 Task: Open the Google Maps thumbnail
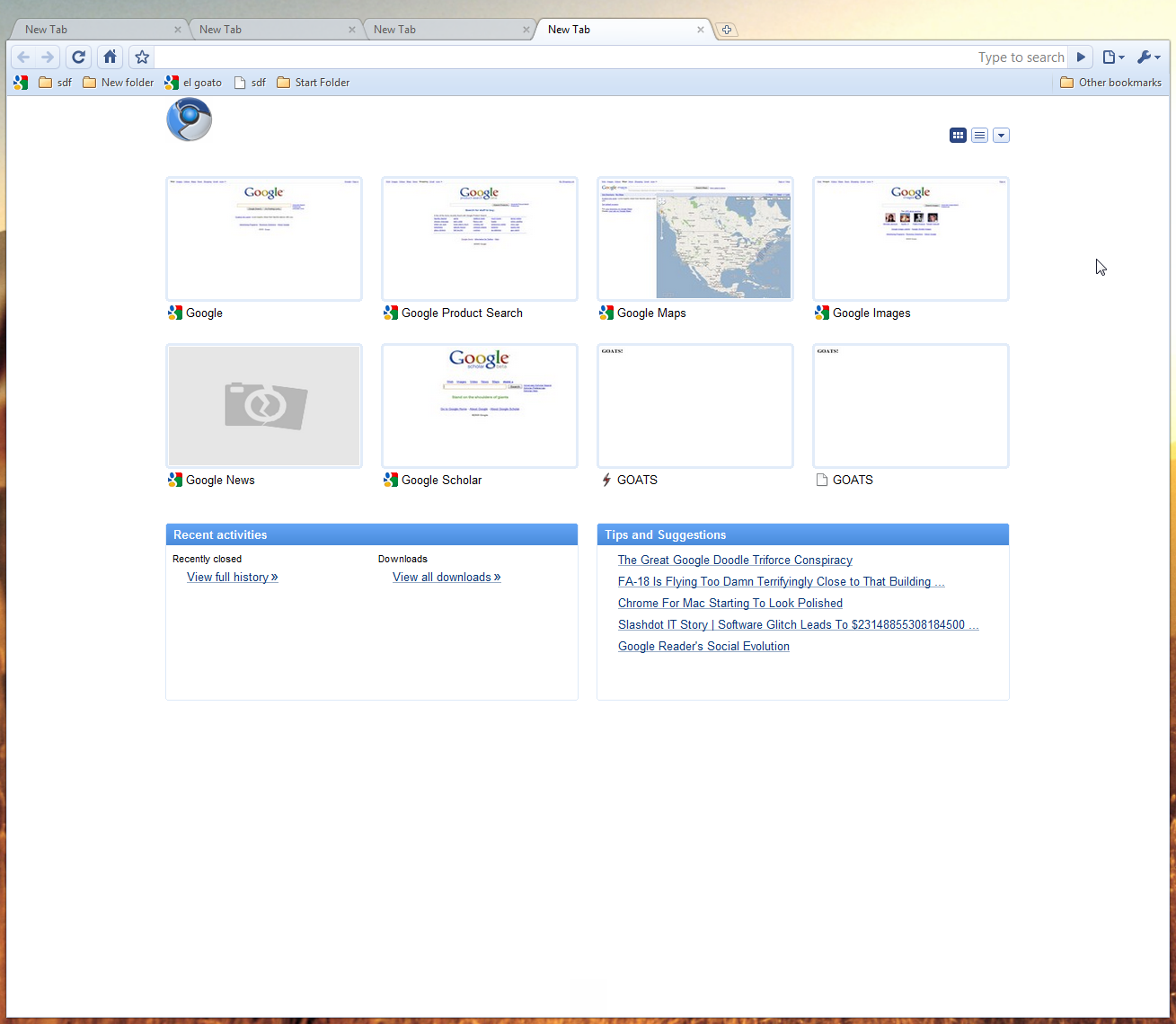(695, 239)
